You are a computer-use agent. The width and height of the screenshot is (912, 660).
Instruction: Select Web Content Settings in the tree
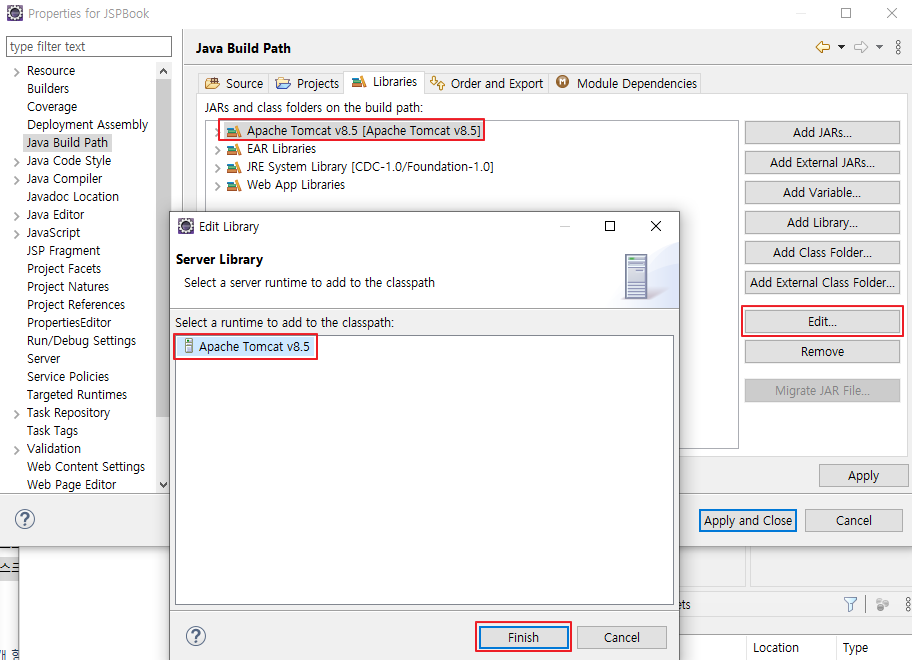(86, 467)
